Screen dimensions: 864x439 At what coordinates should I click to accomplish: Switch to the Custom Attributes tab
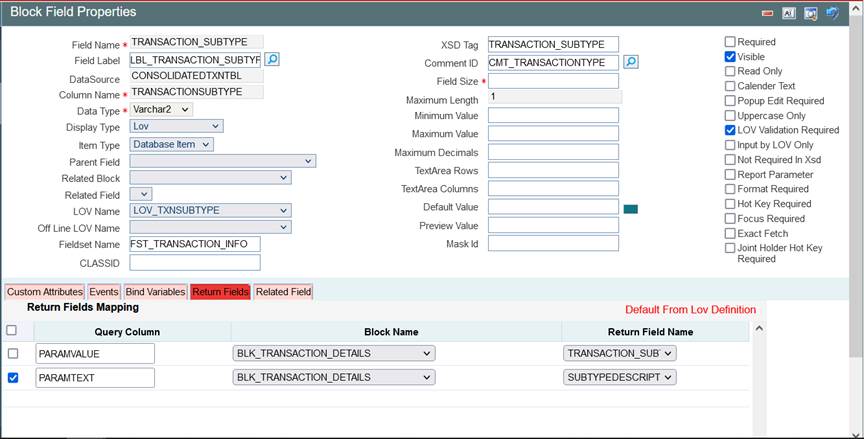[45, 292]
